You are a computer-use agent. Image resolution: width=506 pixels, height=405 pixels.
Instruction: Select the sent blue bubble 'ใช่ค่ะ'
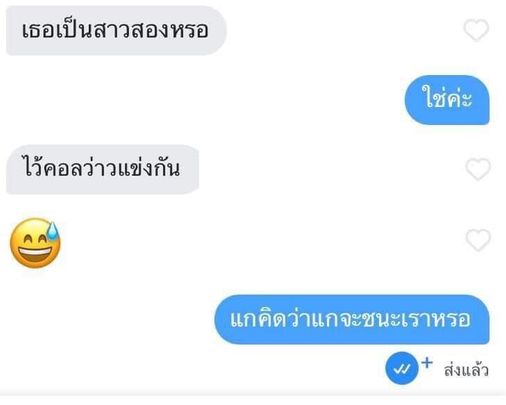(447, 100)
